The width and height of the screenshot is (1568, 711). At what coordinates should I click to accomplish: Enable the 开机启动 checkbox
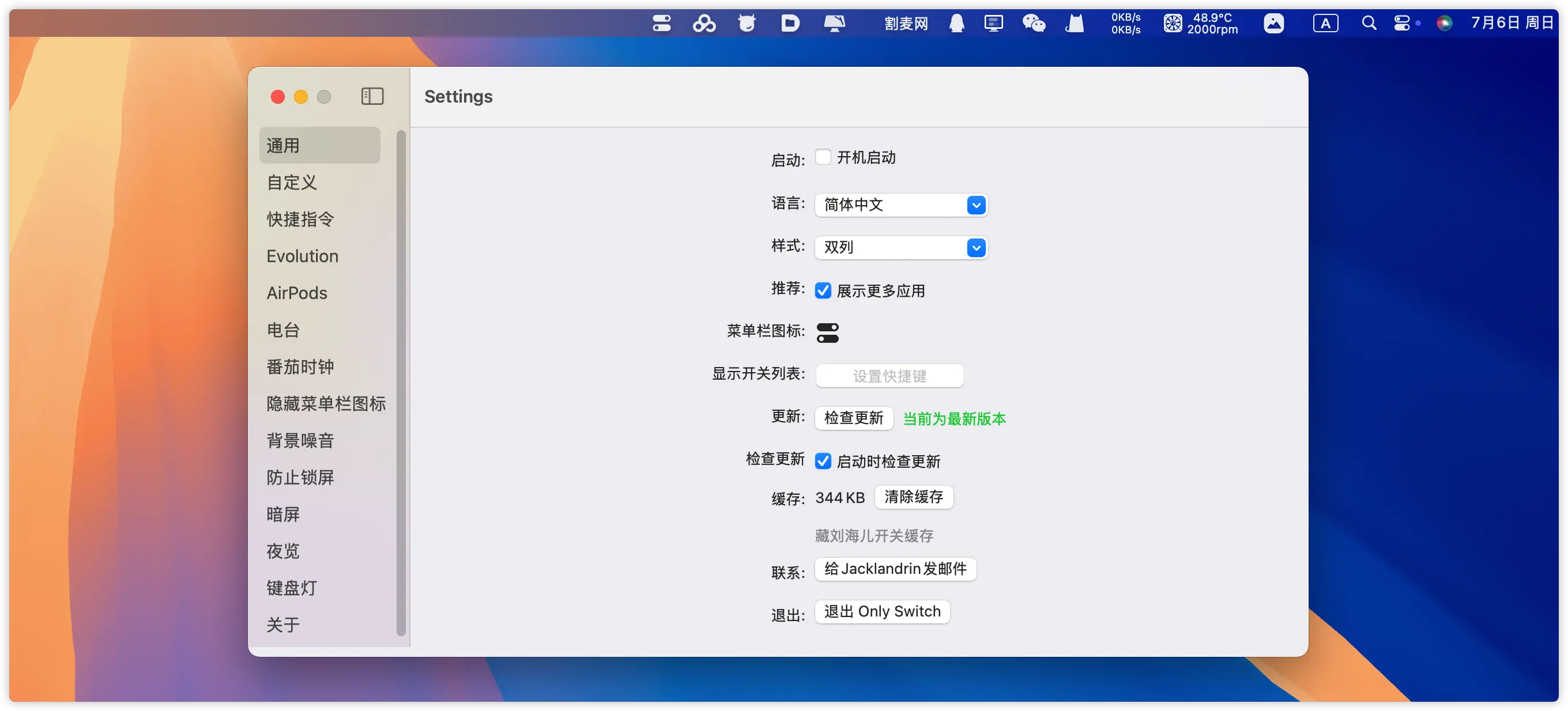[x=823, y=157]
